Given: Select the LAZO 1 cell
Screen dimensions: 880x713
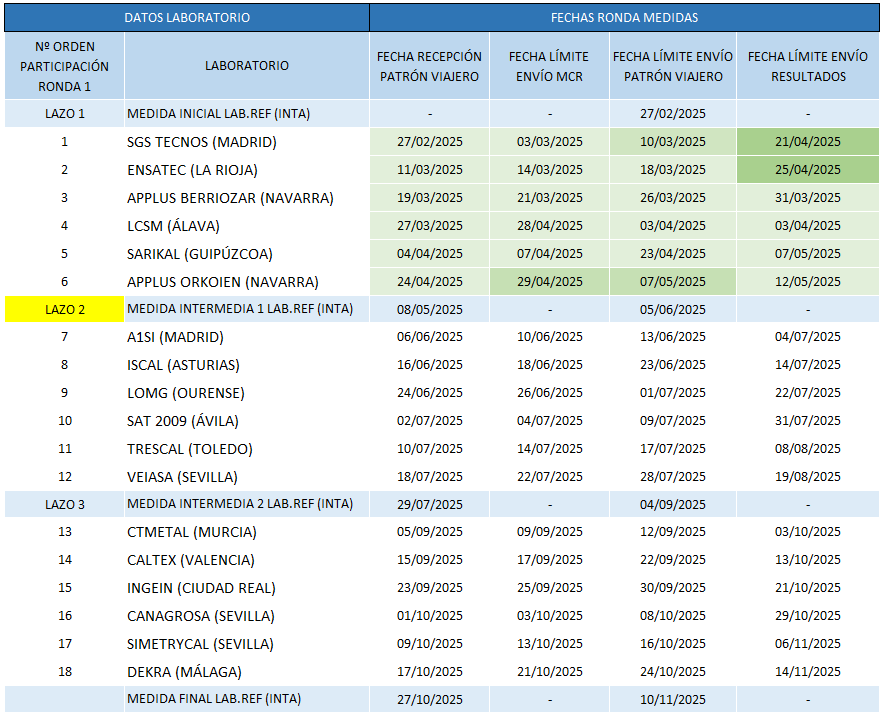Looking at the screenshot, I should 65,113.
